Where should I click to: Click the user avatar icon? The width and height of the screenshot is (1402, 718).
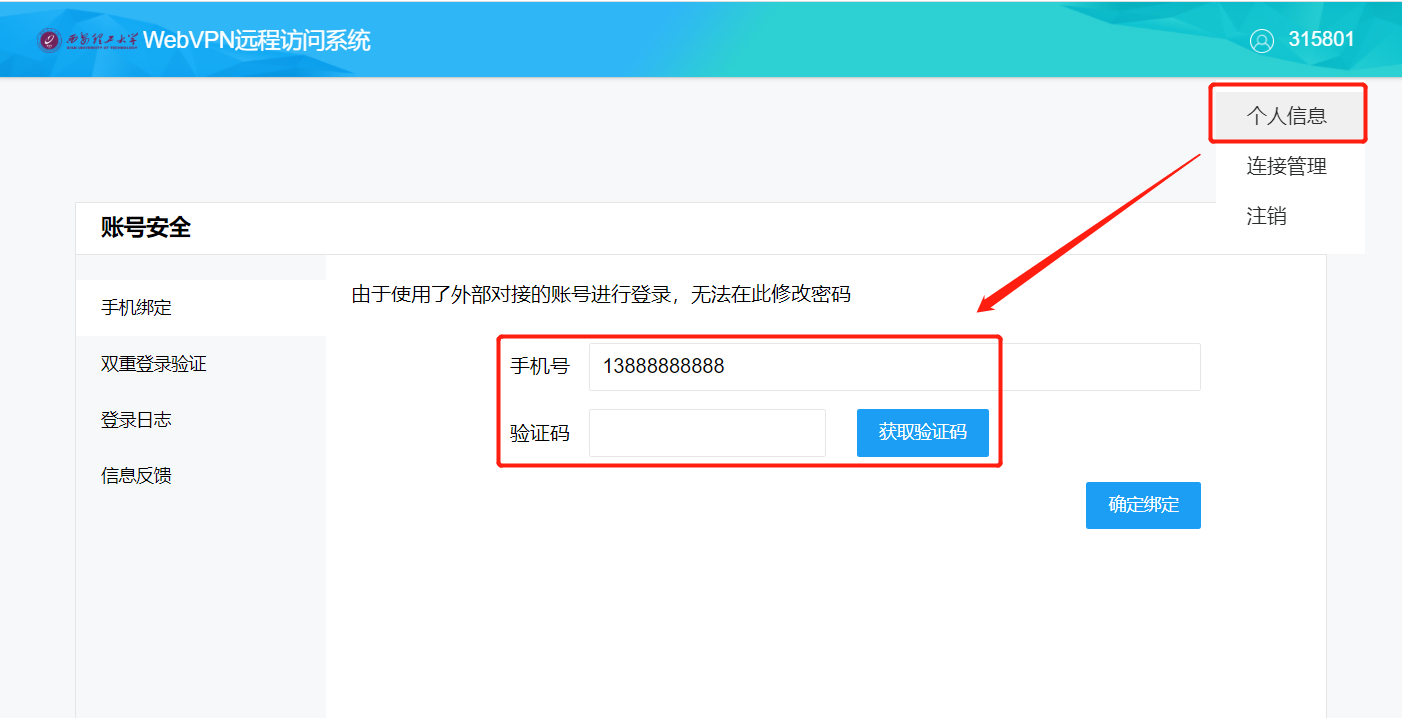coord(1262,40)
